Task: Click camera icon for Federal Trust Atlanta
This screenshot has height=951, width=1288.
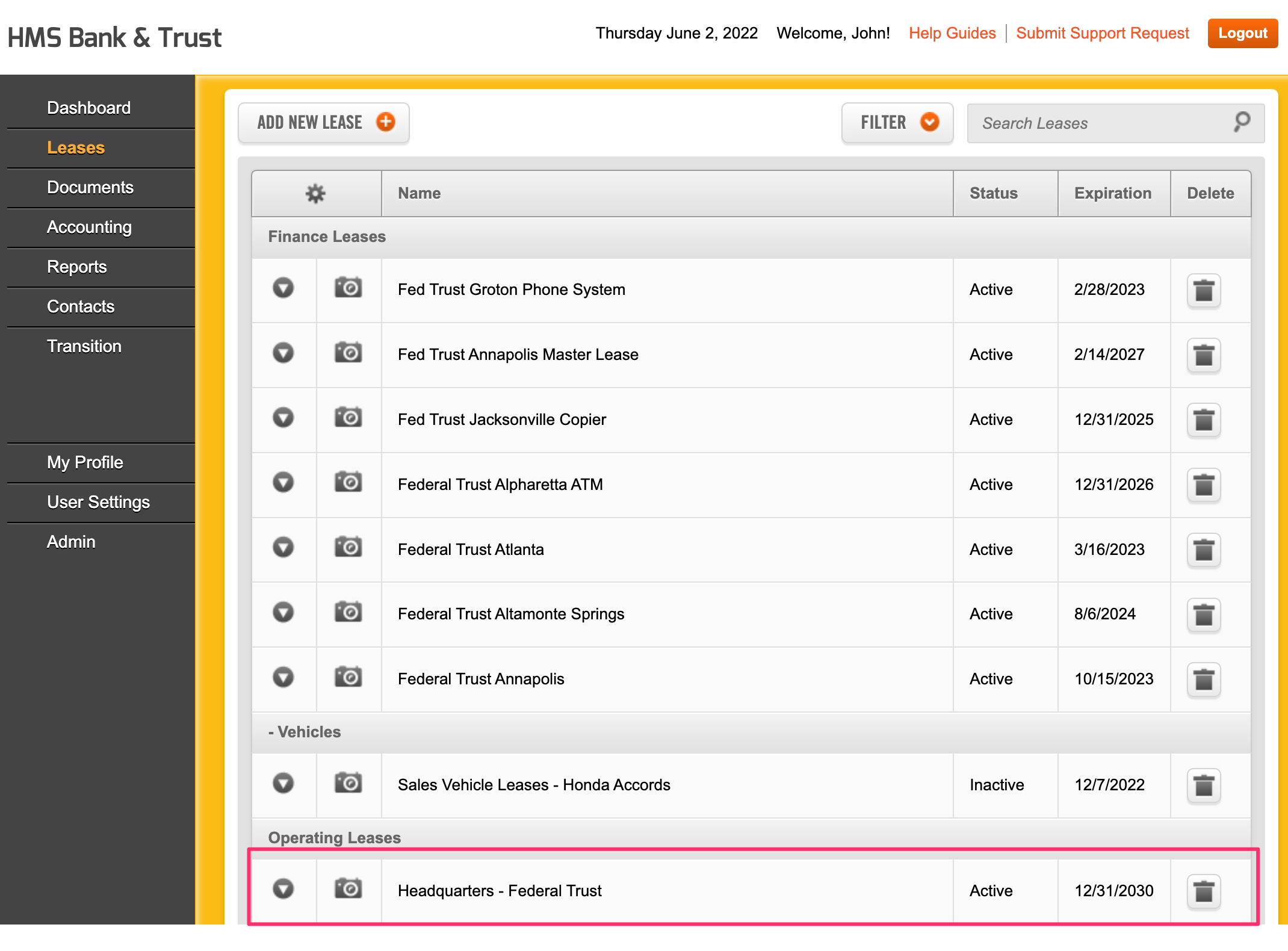Action: 348,548
